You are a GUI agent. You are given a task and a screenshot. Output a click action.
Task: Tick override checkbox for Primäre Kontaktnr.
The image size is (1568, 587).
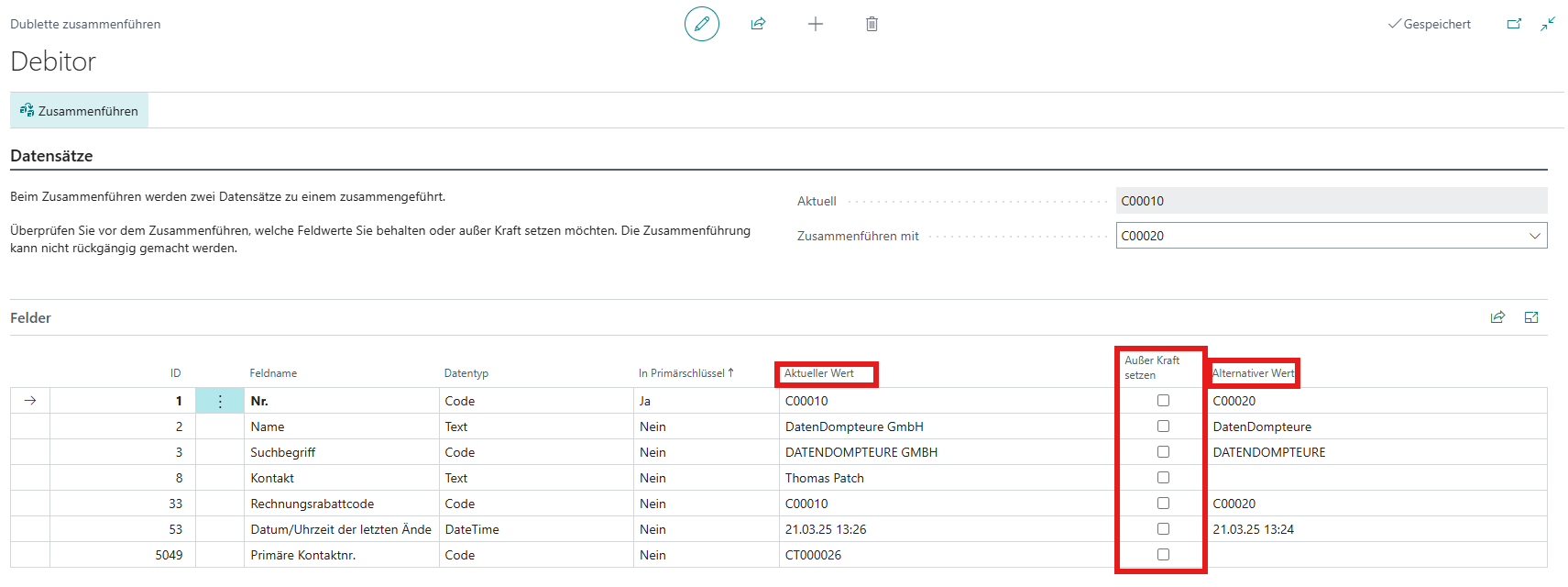(1163, 555)
